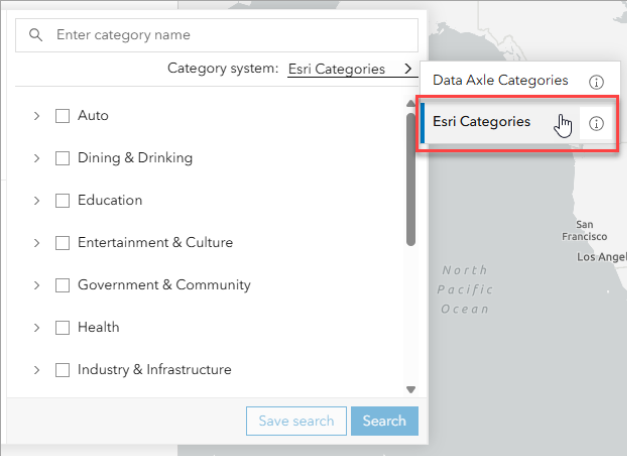627x456 pixels.
Task: Click the scroll up arrow
Action: (x=411, y=104)
